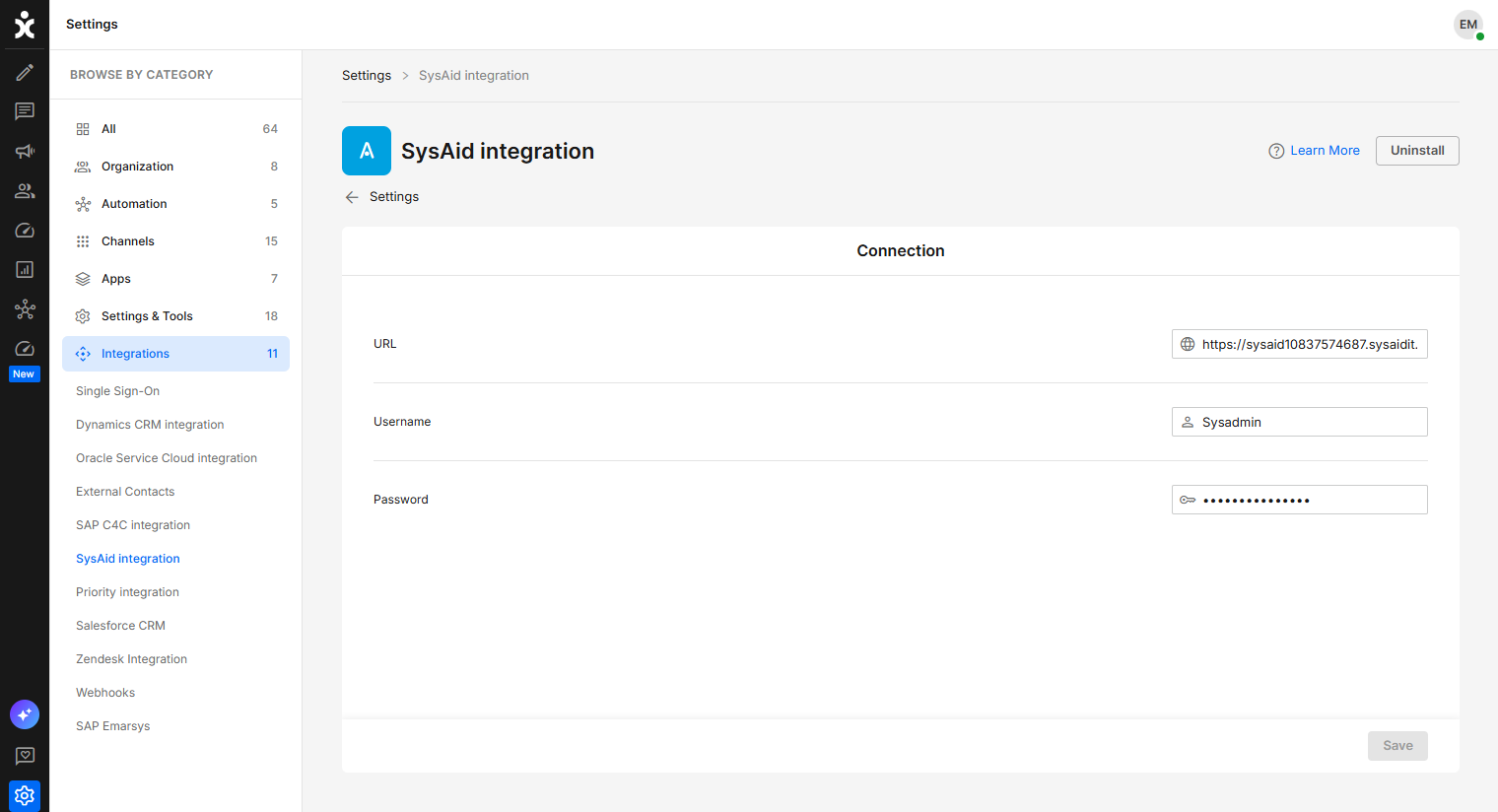Select SysAid integration in sidebar list
This screenshot has height=812, width=1498.
[128, 559]
